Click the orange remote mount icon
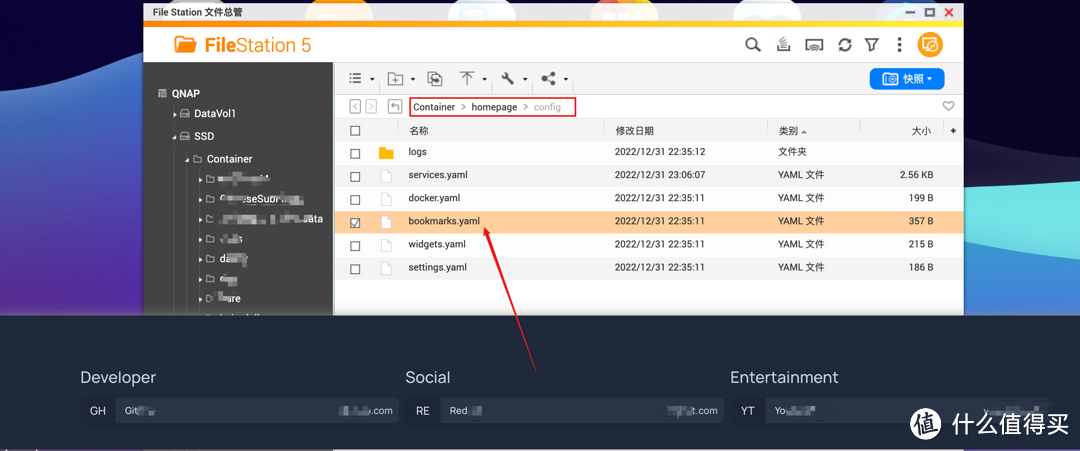This screenshot has width=1080, height=451. (930, 45)
